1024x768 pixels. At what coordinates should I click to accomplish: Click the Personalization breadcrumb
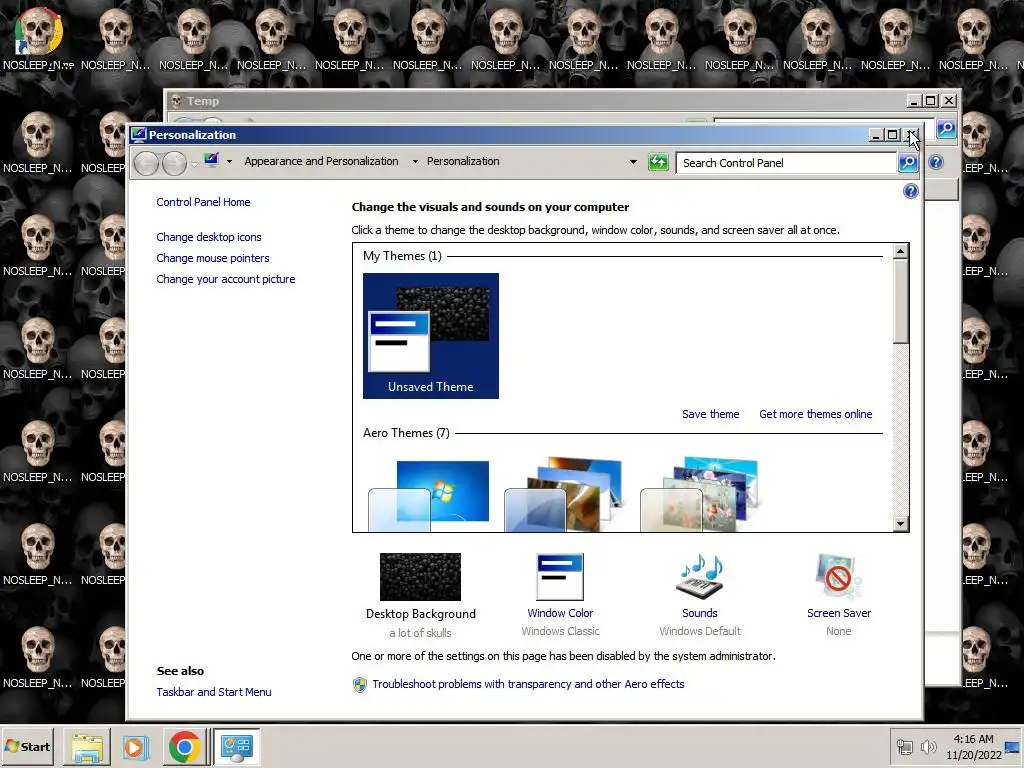click(463, 161)
